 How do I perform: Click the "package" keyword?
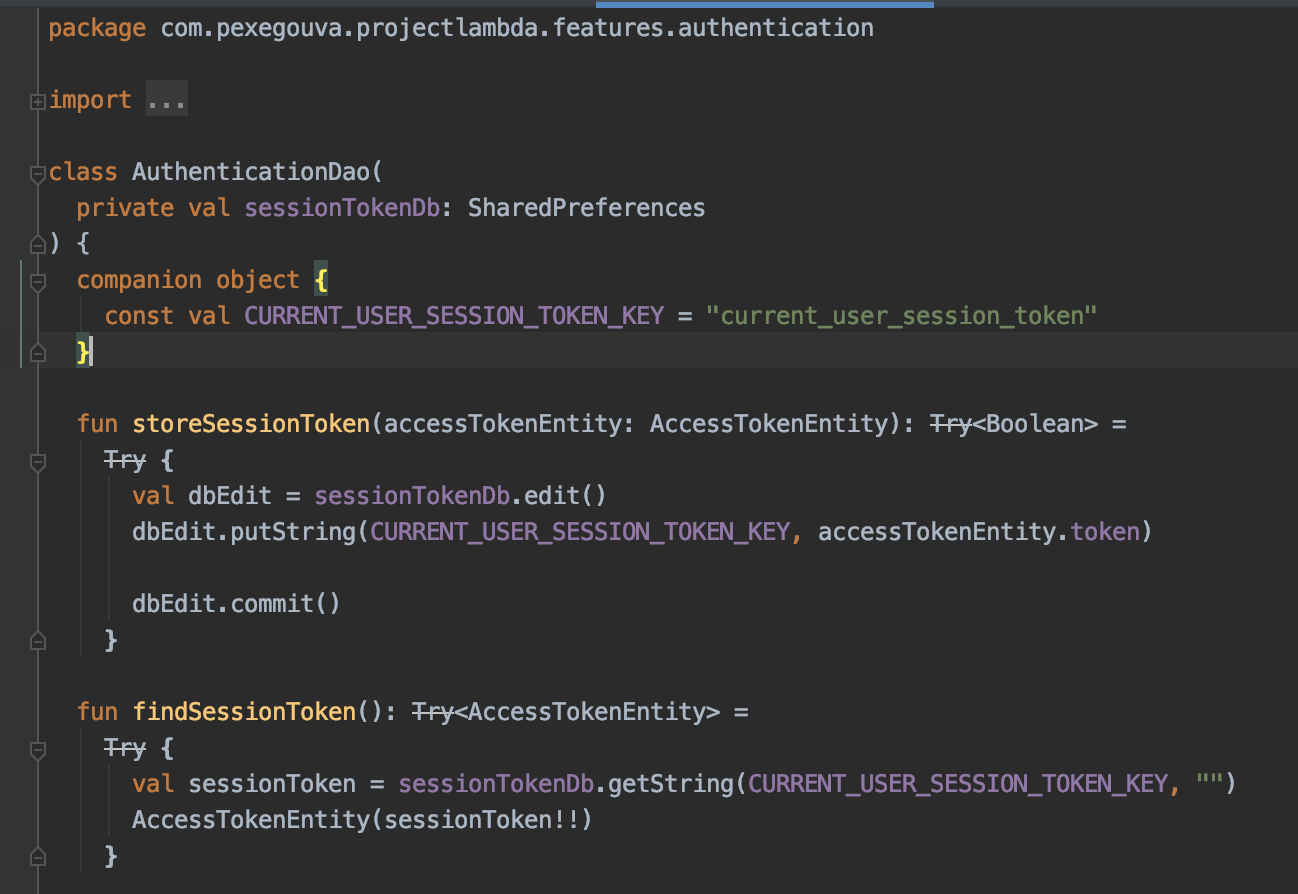point(97,28)
